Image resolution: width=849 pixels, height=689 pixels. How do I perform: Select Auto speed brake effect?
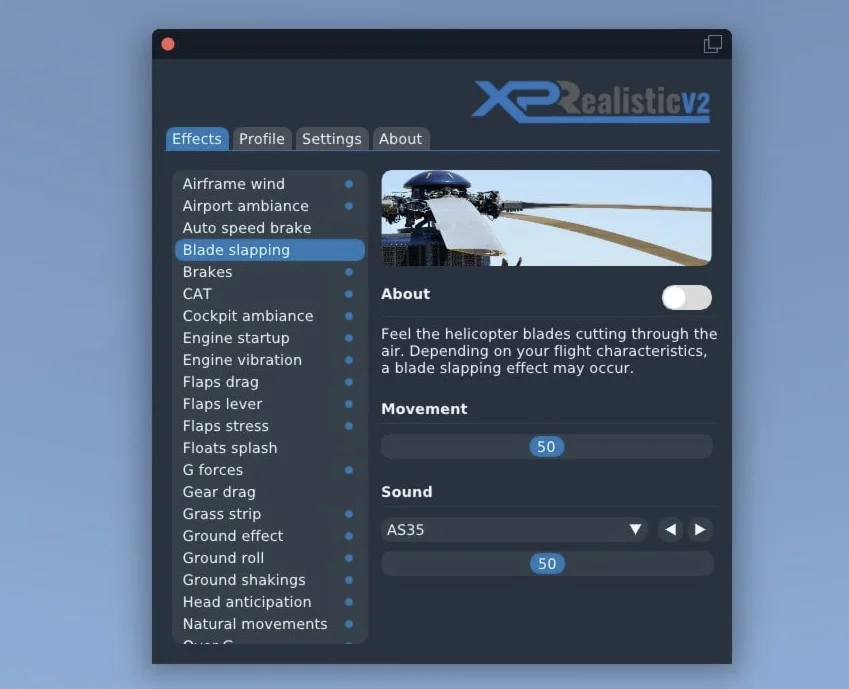pyautogui.click(x=270, y=228)
